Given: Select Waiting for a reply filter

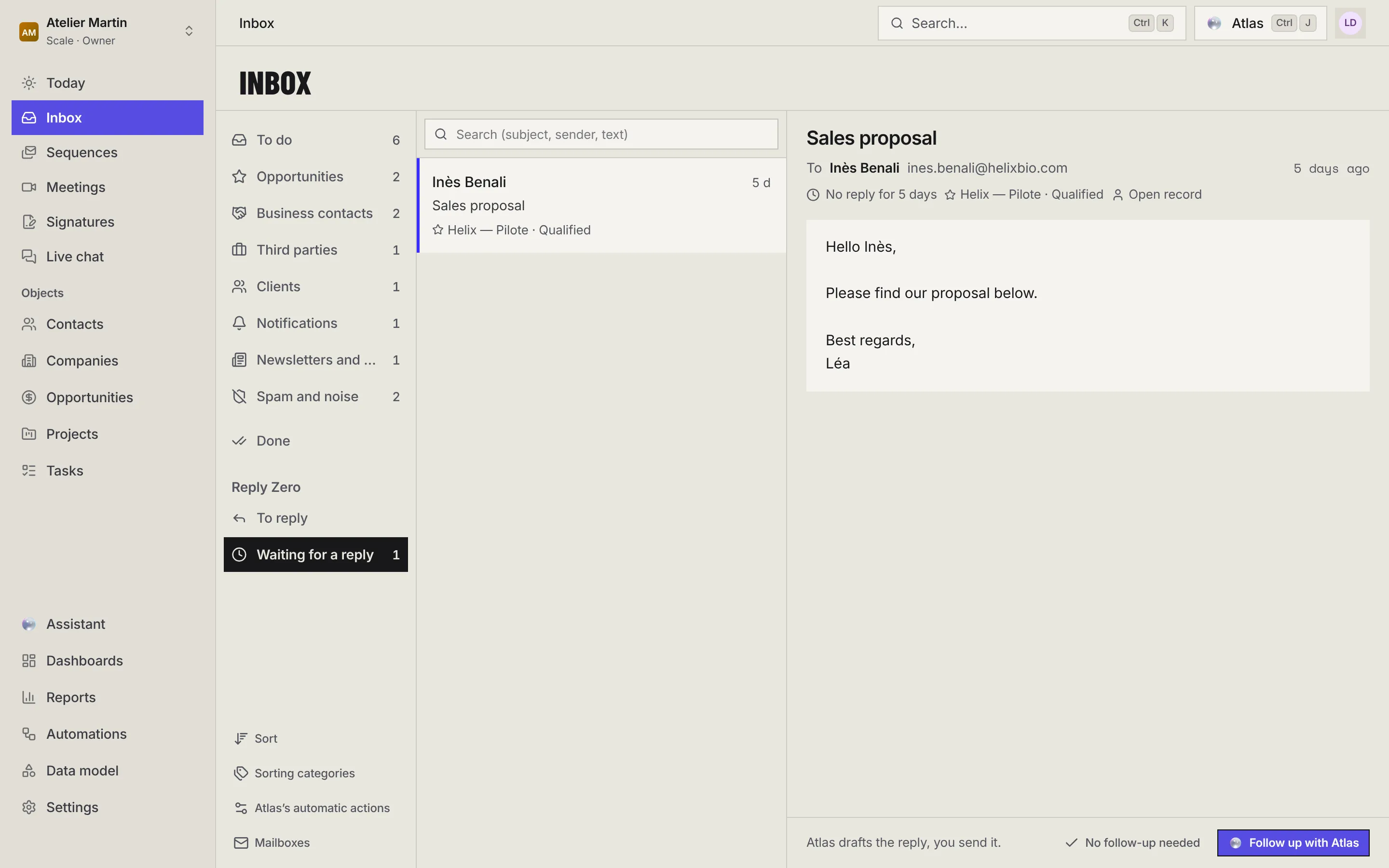Looking at the screenshot, I should (316, 555).
